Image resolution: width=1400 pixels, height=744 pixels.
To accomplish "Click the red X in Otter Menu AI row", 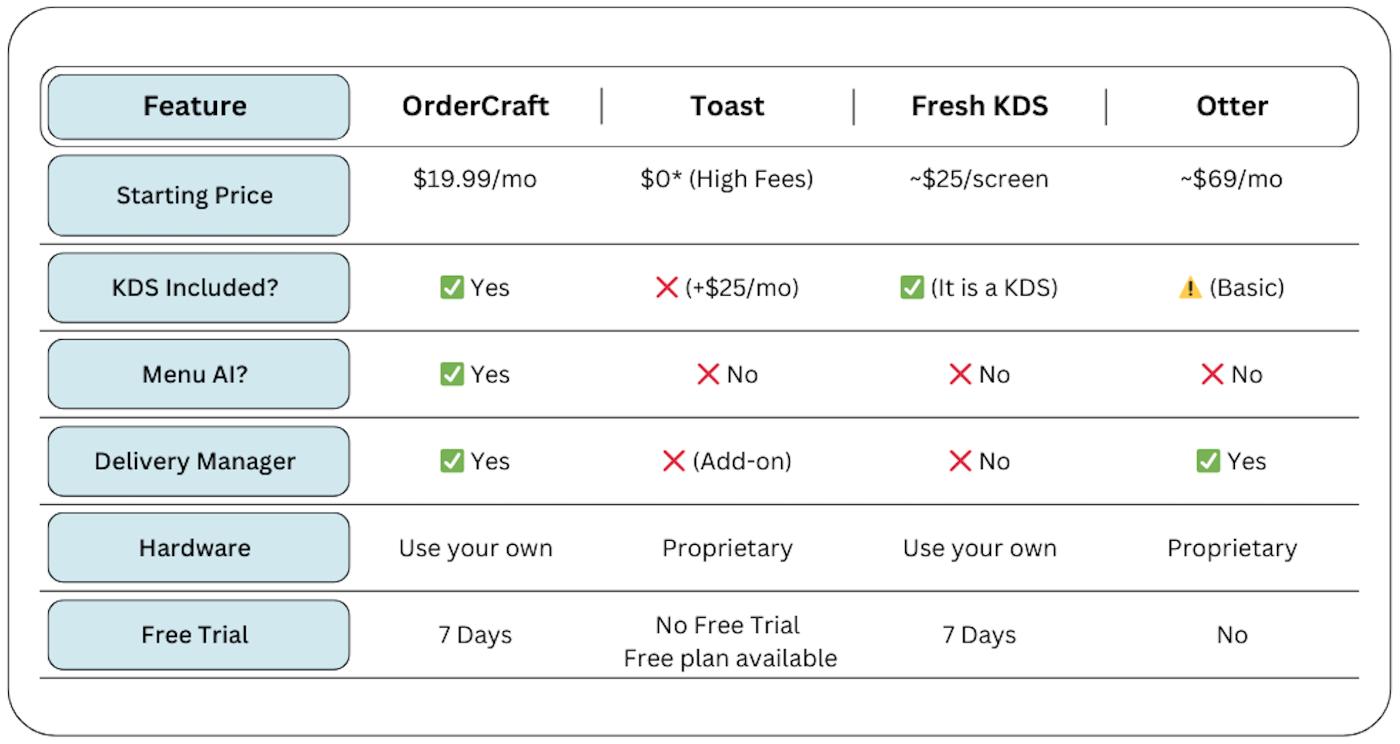I will [1212, 375].
